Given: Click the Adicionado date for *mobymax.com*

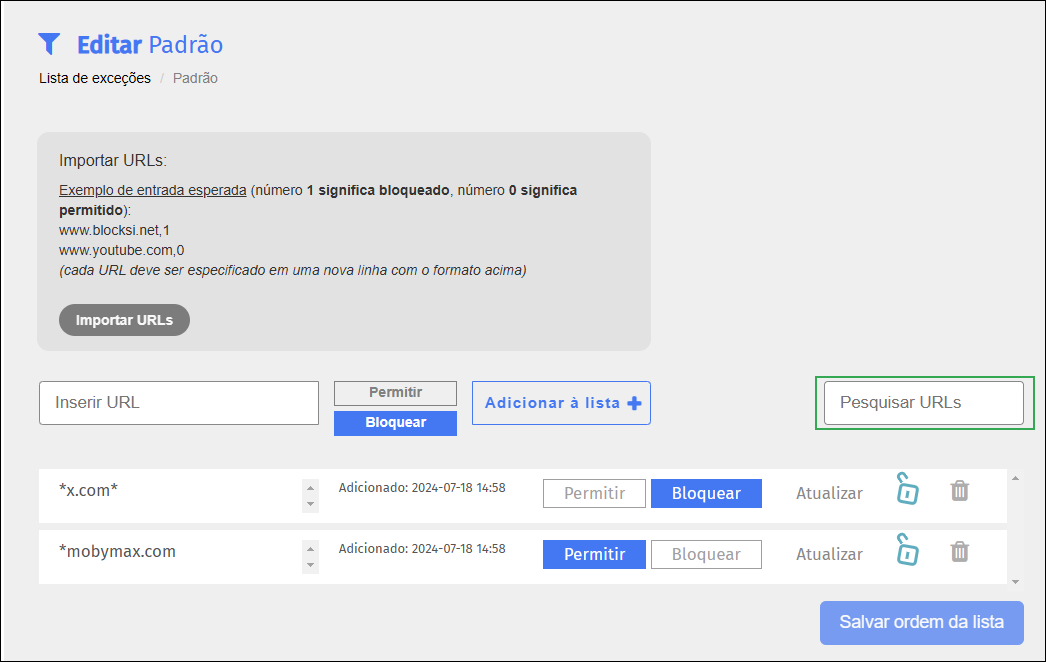Looking at the screenshot, I should (x=422, y=549).
